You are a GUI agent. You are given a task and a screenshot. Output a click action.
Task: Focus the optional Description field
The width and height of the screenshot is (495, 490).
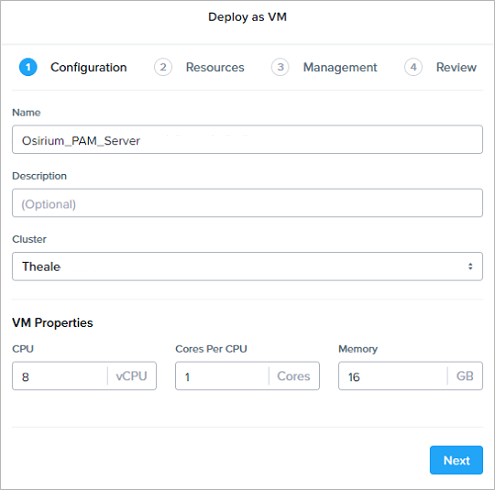247,203
